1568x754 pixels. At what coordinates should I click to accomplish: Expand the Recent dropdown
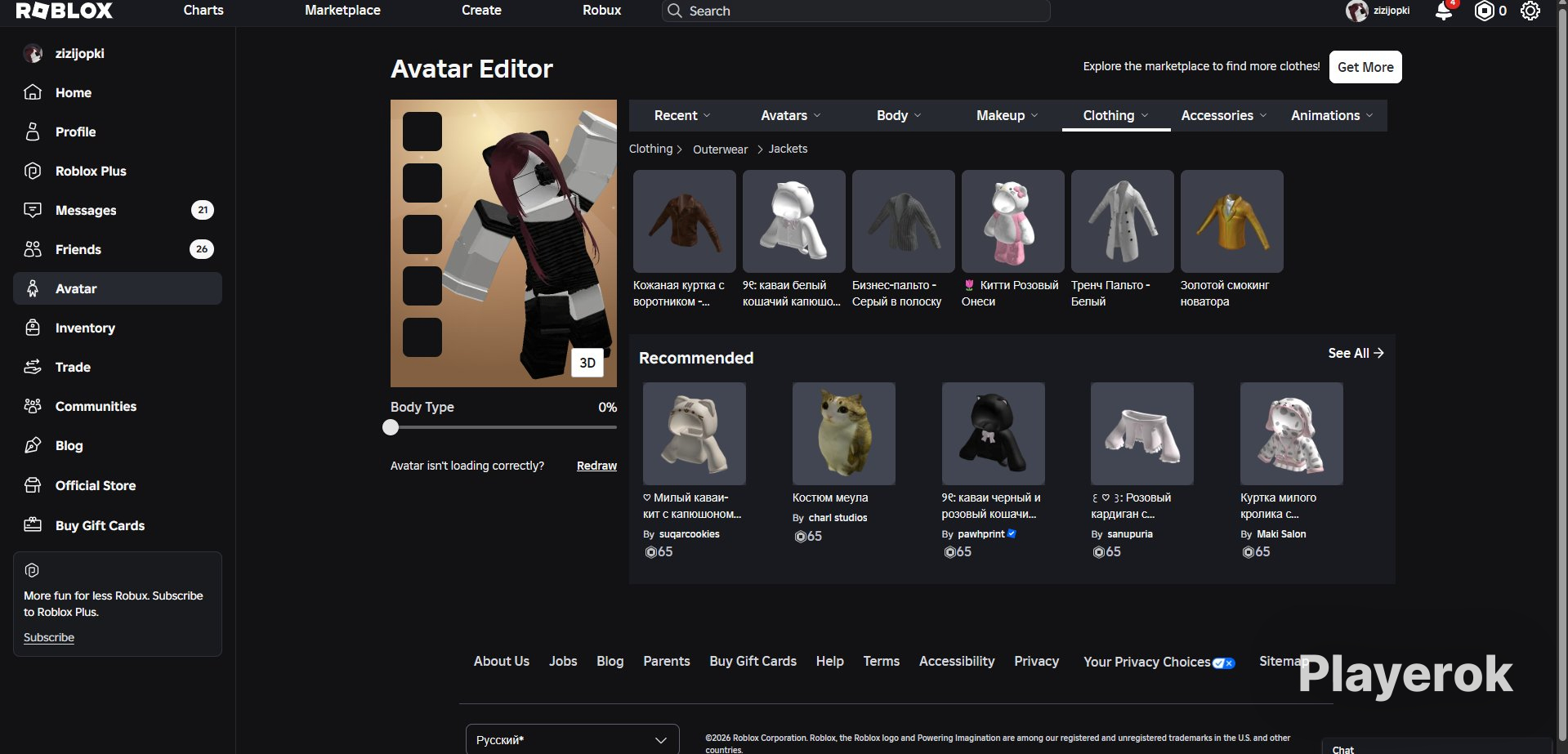(x=682, y=116)
